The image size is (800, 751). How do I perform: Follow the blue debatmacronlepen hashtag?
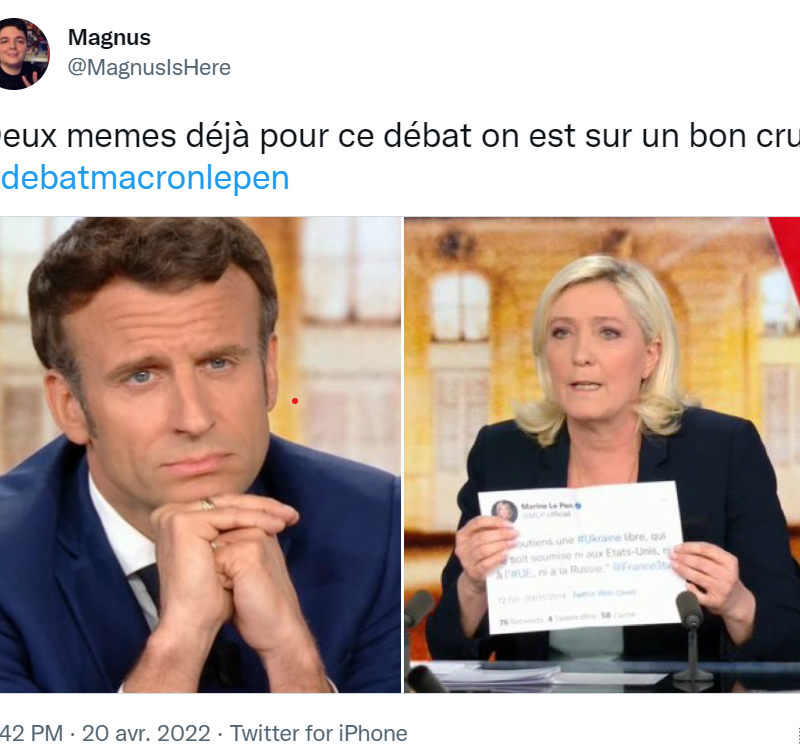click(x=144, y=178)
